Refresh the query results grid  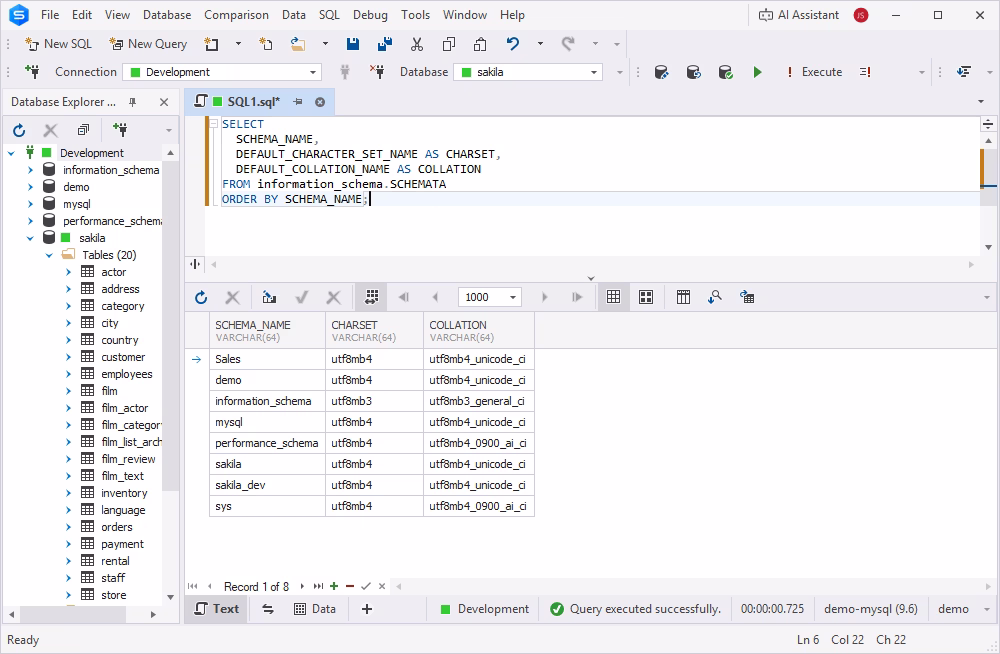201,297
